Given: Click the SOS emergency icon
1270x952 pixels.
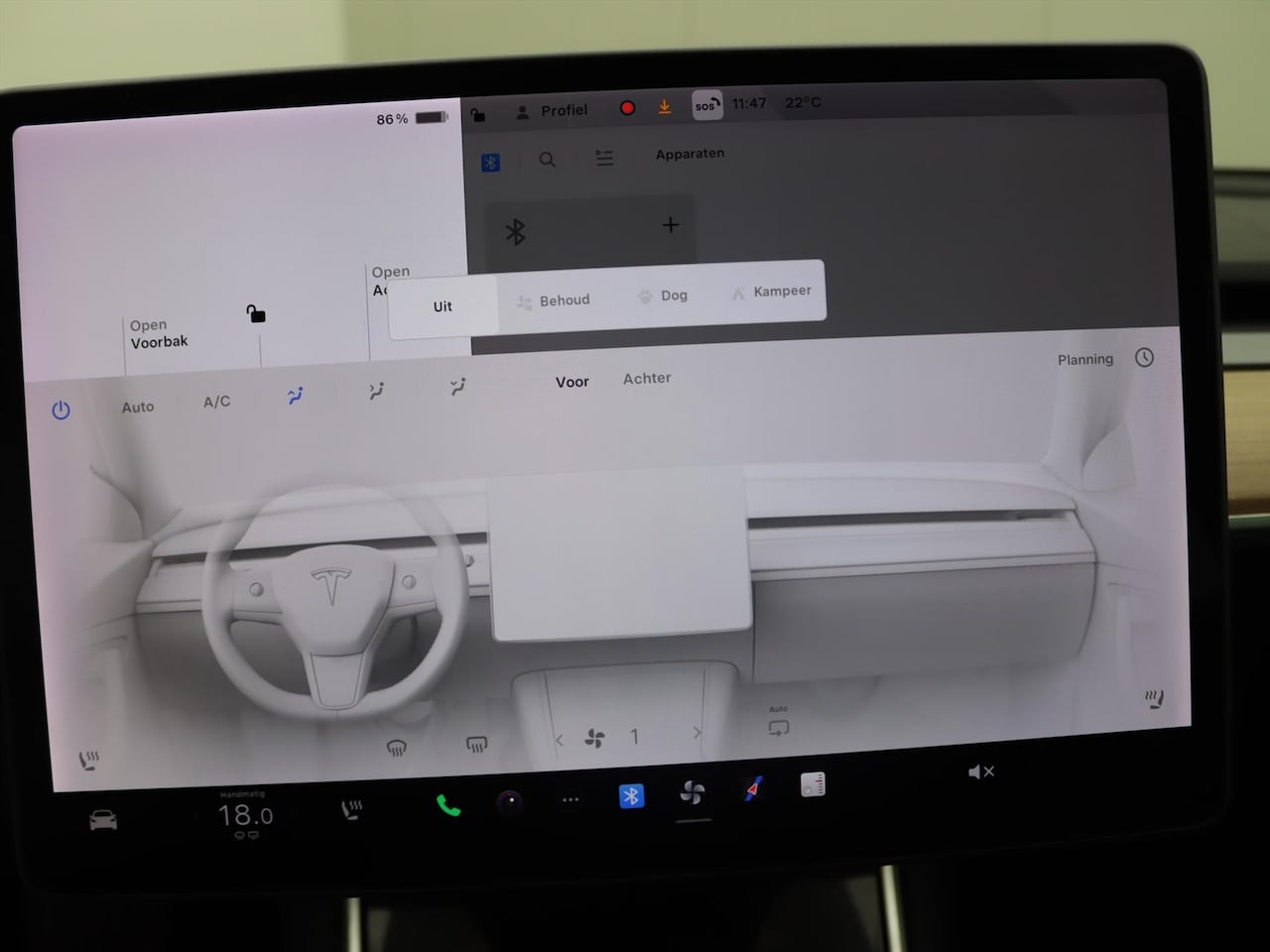Looking at the screenshot, I should tap(706, 105).
